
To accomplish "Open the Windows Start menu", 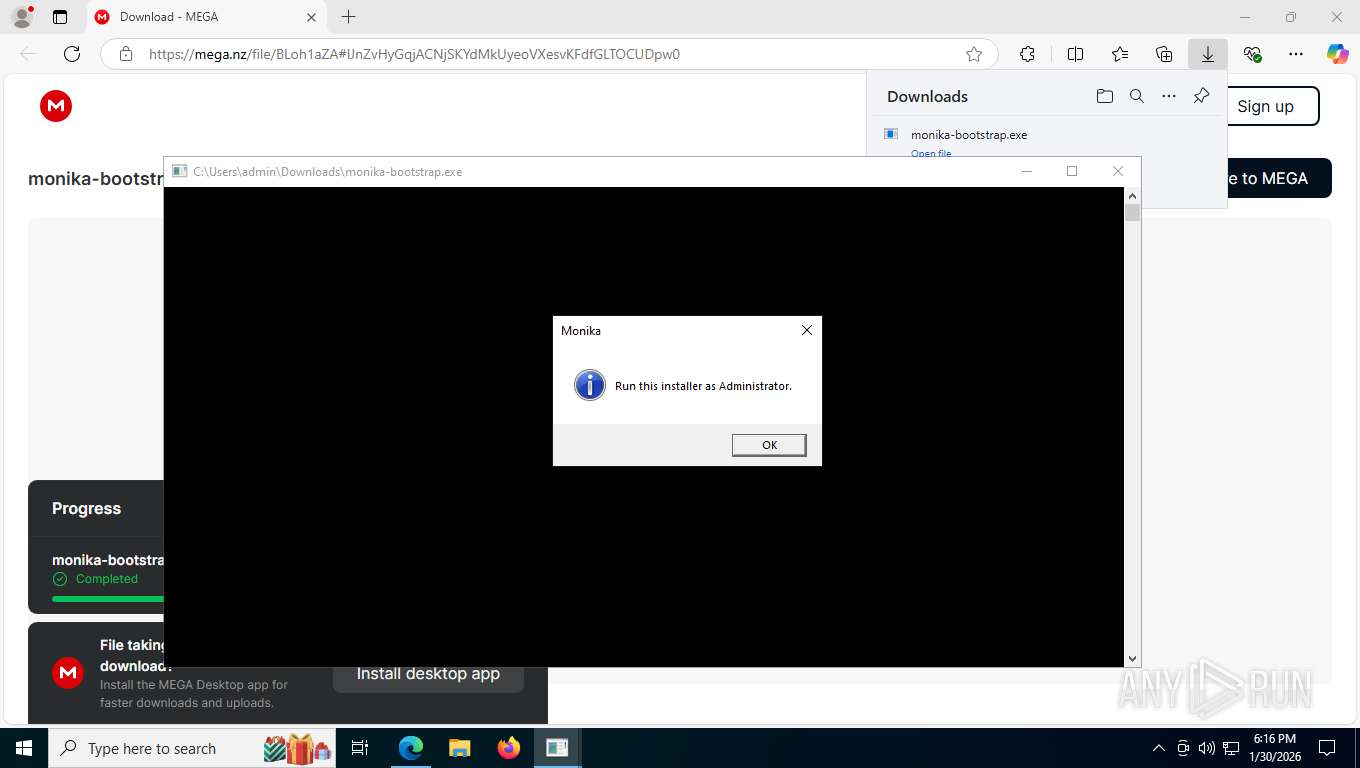I will [23, 748].
